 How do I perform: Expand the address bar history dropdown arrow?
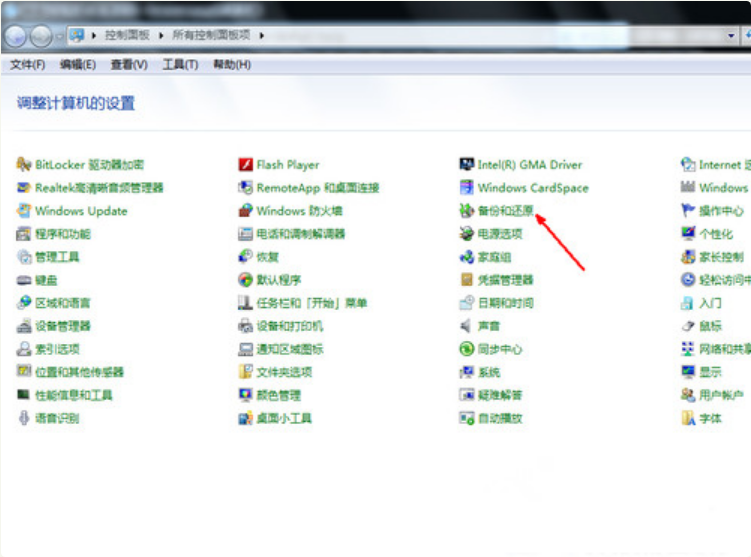tap(731, 35)
